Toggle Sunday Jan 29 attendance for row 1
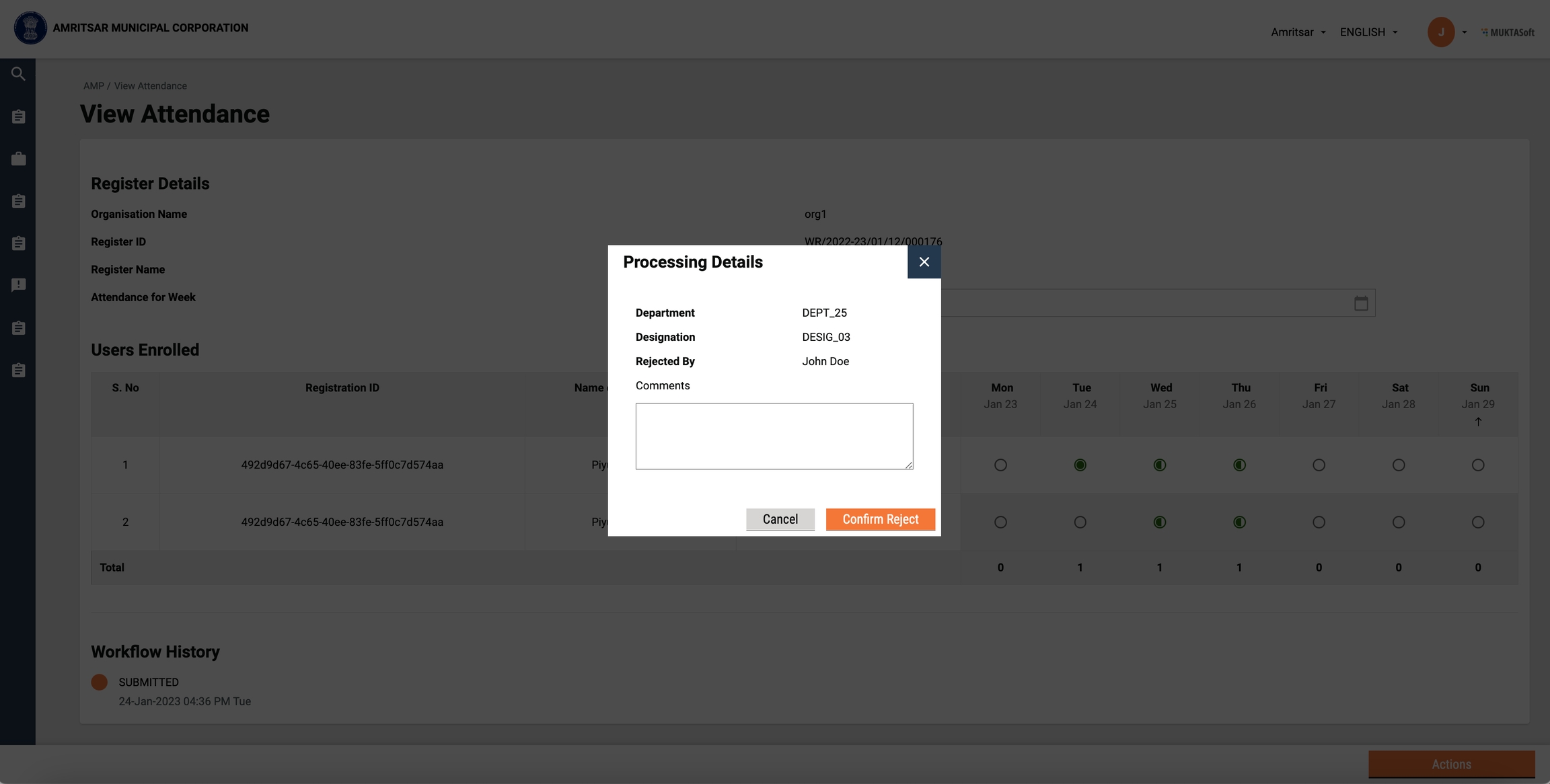This screenshot has height=784, width=1550. (x=1478, y=465)
